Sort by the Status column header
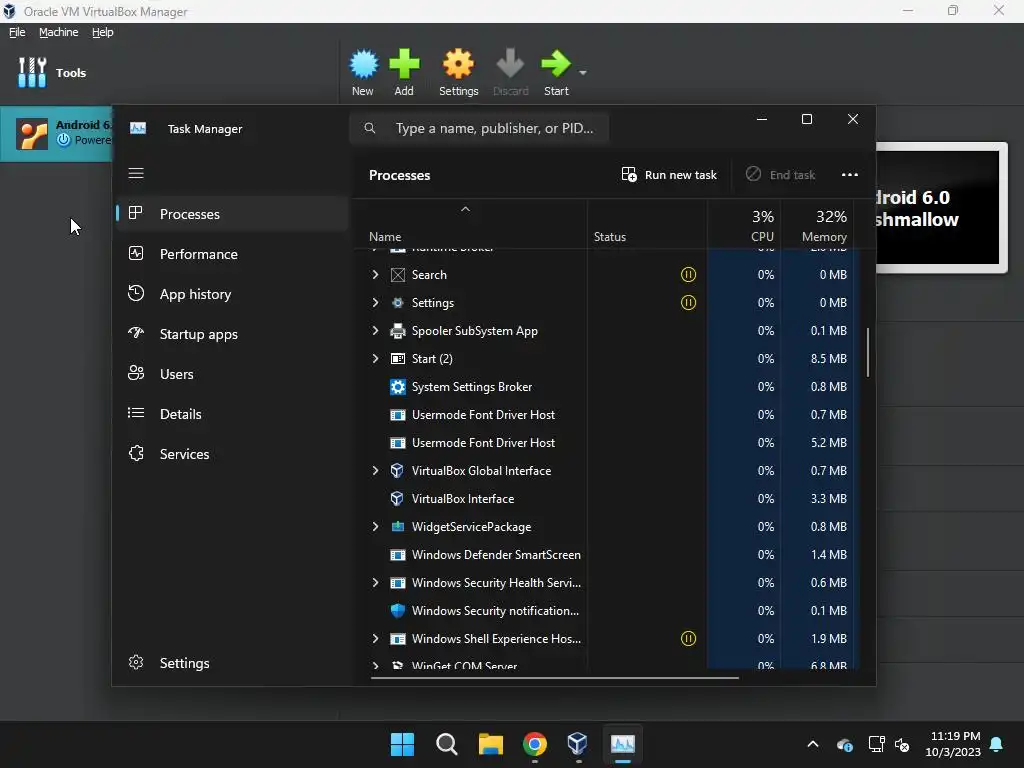The width and height of the screenshot is (1024, 768). pyautogui.click(x=647, y=224)
